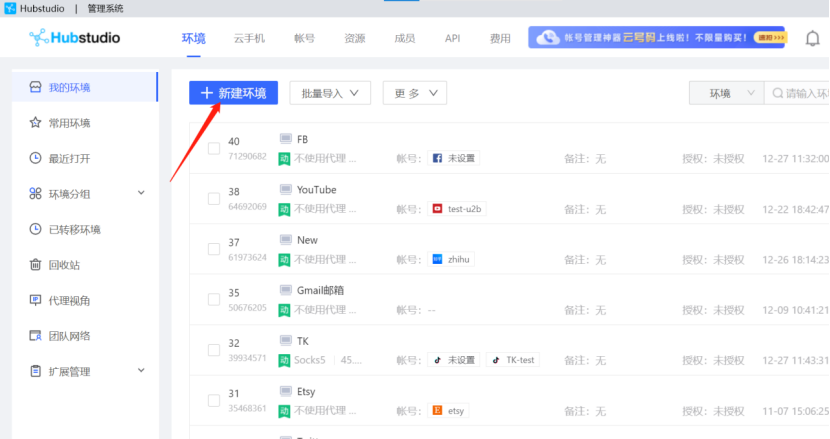This screenshot has height=439, width=830.
Task: Click timestamp 12-27 11:43:31
Action: click(x=796, y=360)
